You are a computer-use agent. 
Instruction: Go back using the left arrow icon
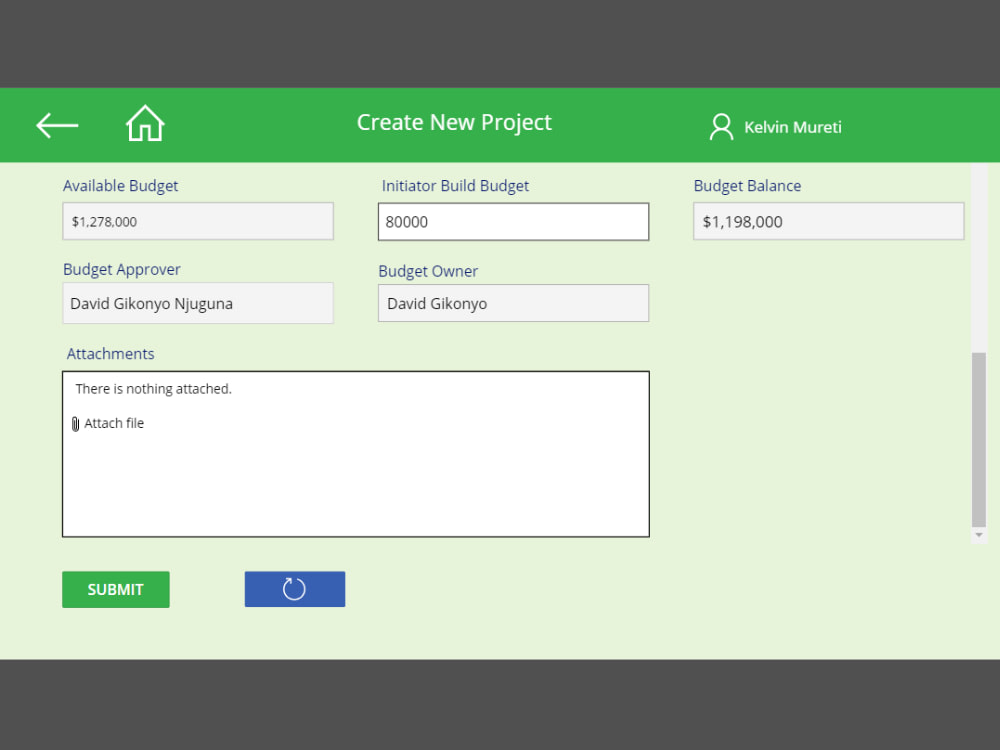pos(57,125)
